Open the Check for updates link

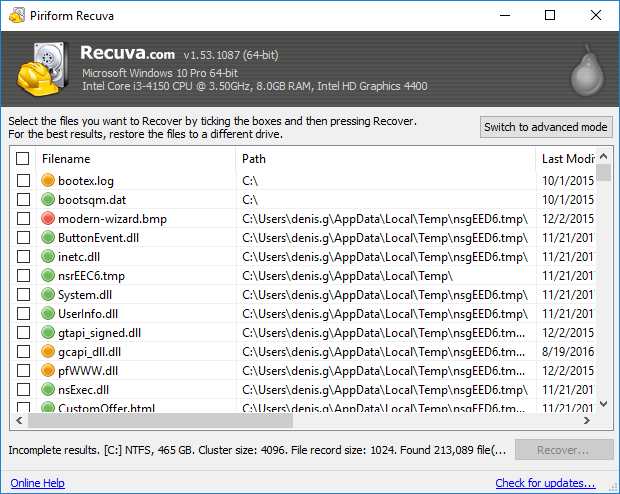(545, 483)
